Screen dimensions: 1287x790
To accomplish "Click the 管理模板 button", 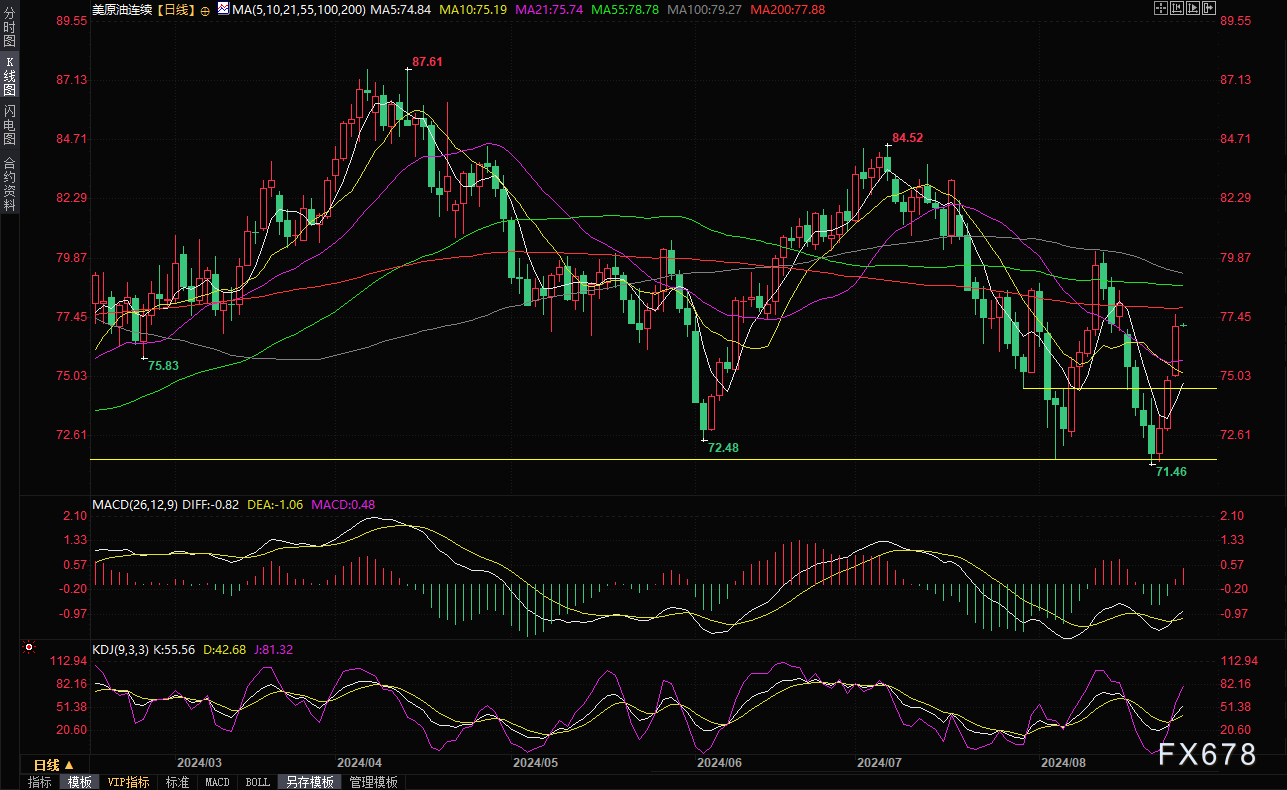I will [x=373, y=782].
